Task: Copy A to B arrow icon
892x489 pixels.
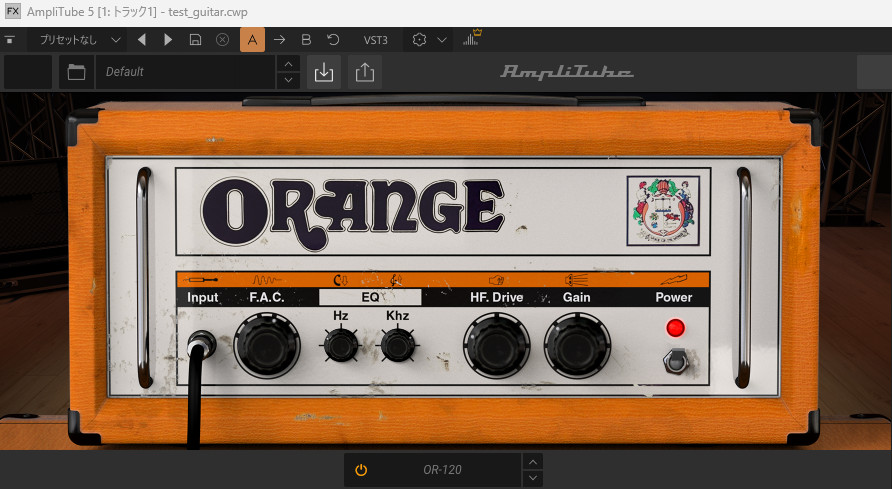Action: [x=279, y=40]
